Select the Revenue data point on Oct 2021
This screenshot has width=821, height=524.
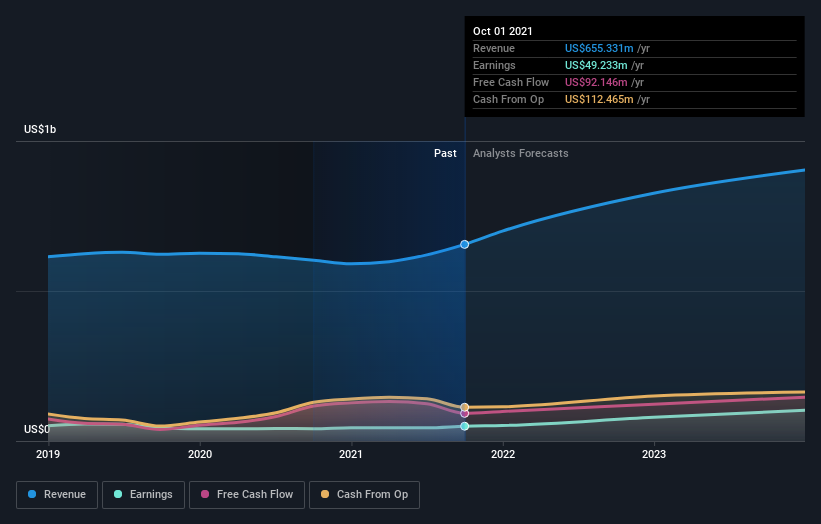pyautogui.click(x=464, y=244)
